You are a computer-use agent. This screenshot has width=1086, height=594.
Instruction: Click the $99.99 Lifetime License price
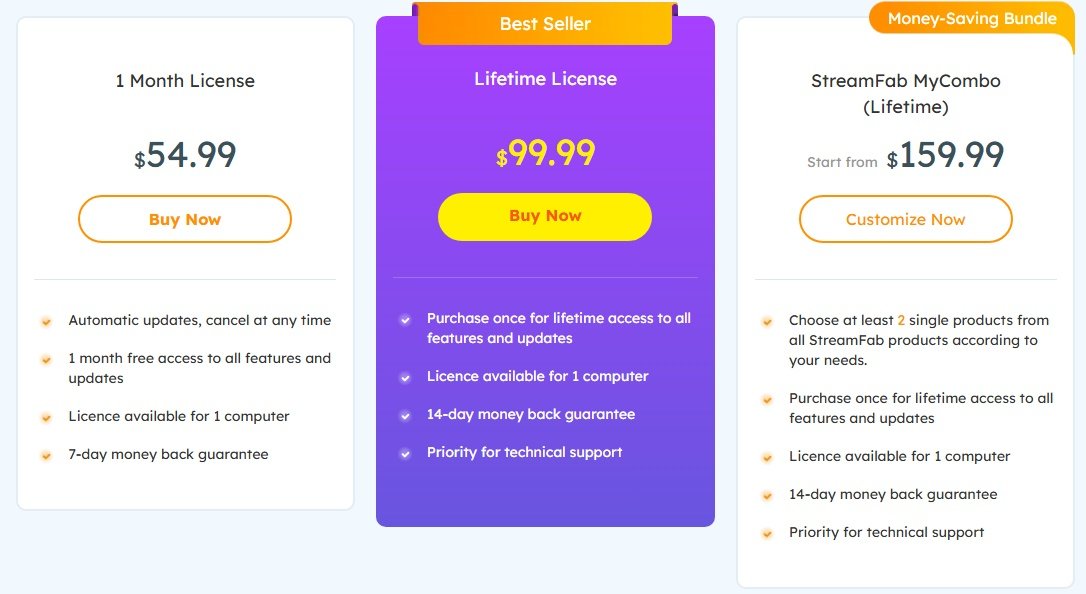coord(545,153)
